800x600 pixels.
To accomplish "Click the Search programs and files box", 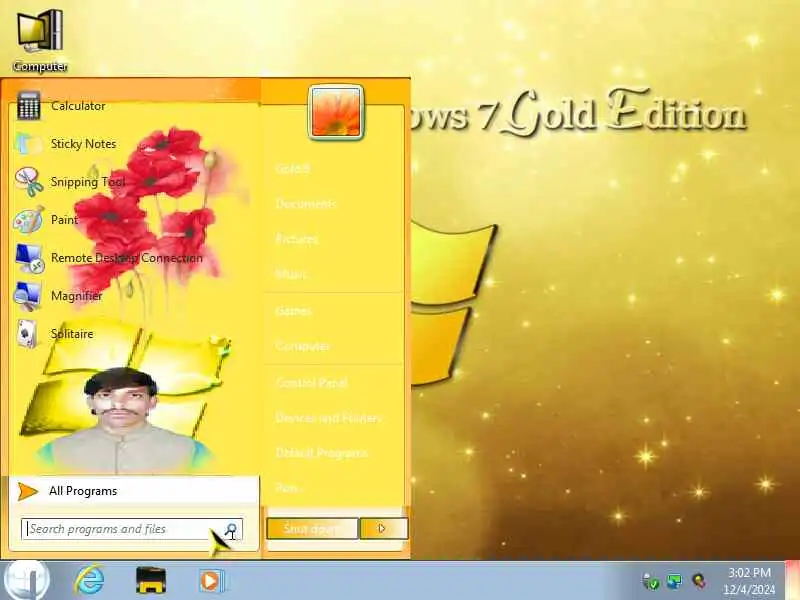I will pyautogui.click(x=132, y=529).
